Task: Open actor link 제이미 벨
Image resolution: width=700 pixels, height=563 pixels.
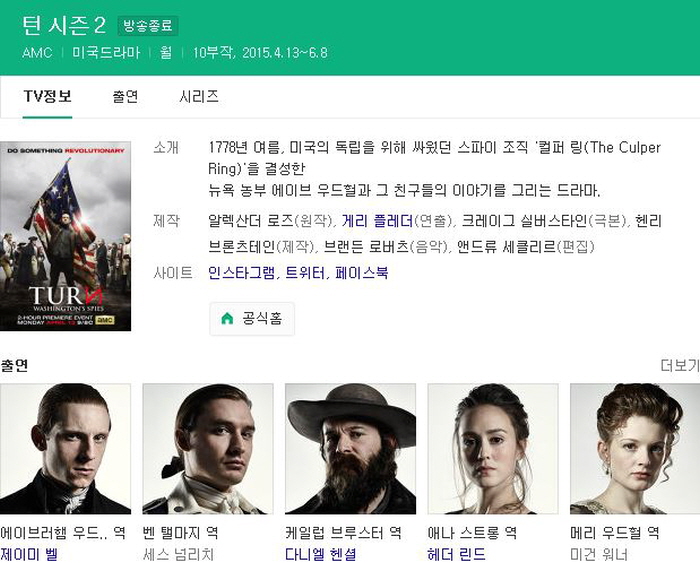Action: 29,555
